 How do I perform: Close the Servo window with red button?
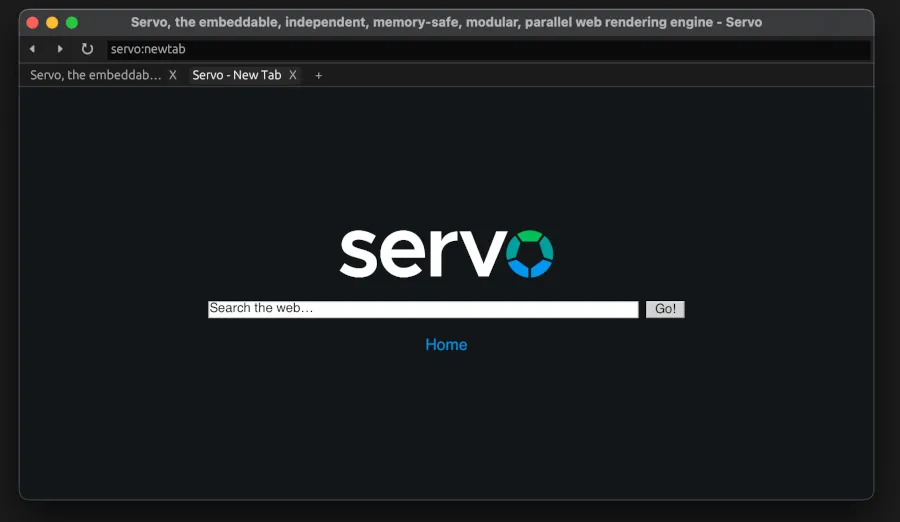pyautogui.click(x=32, y=22)
